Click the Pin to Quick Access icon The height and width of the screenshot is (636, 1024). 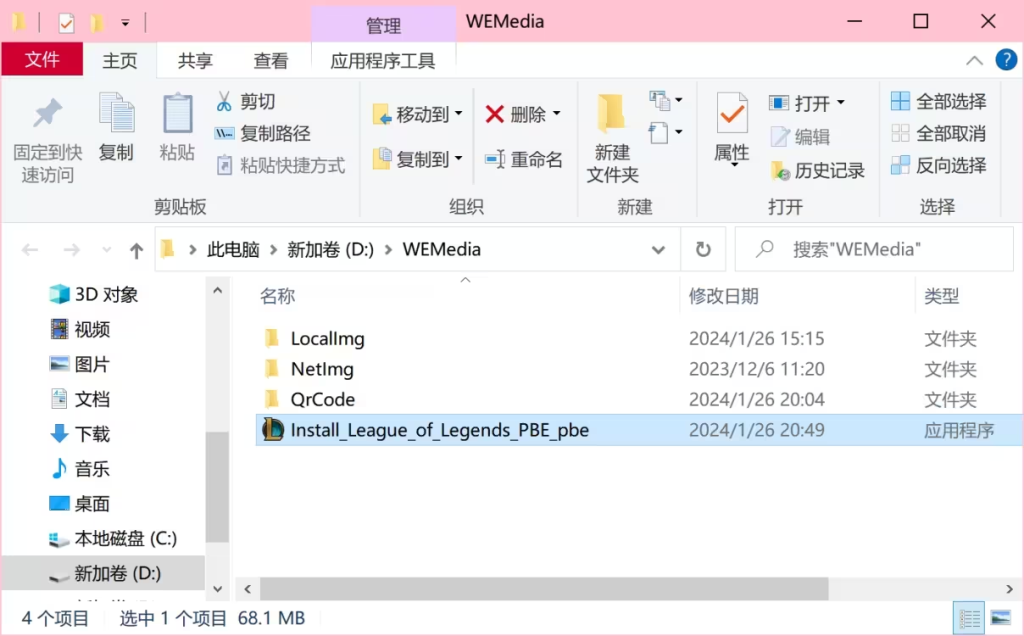[47, 114]
